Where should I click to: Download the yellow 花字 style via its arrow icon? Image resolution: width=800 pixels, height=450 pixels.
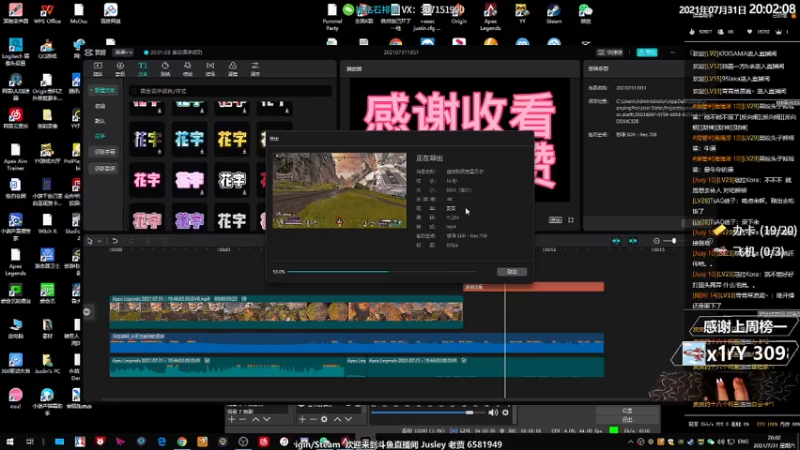coord(244,152)
